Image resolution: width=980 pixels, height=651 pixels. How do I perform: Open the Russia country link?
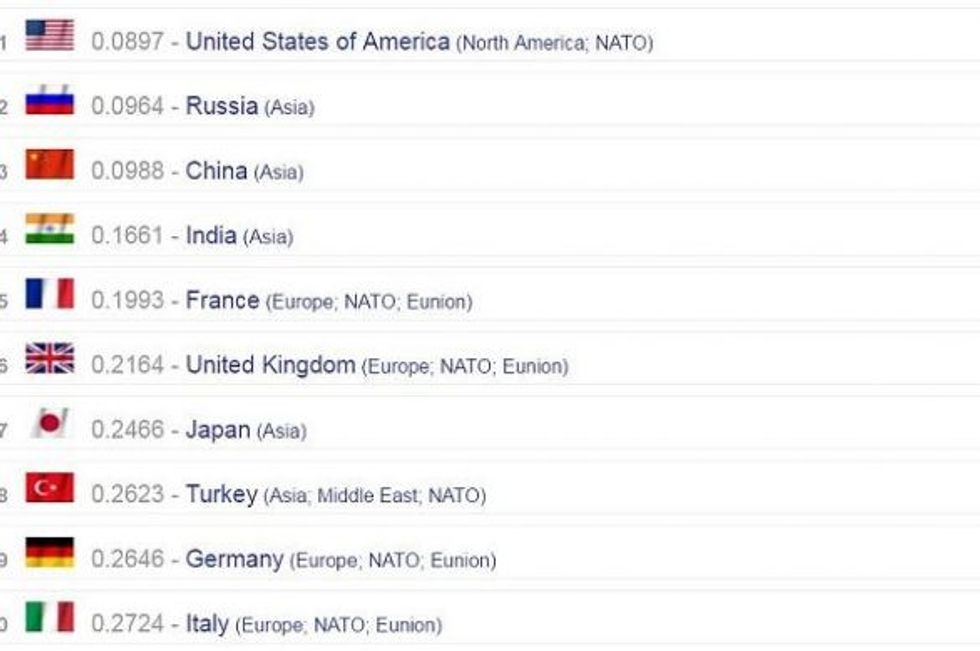(x=221, y=106)
